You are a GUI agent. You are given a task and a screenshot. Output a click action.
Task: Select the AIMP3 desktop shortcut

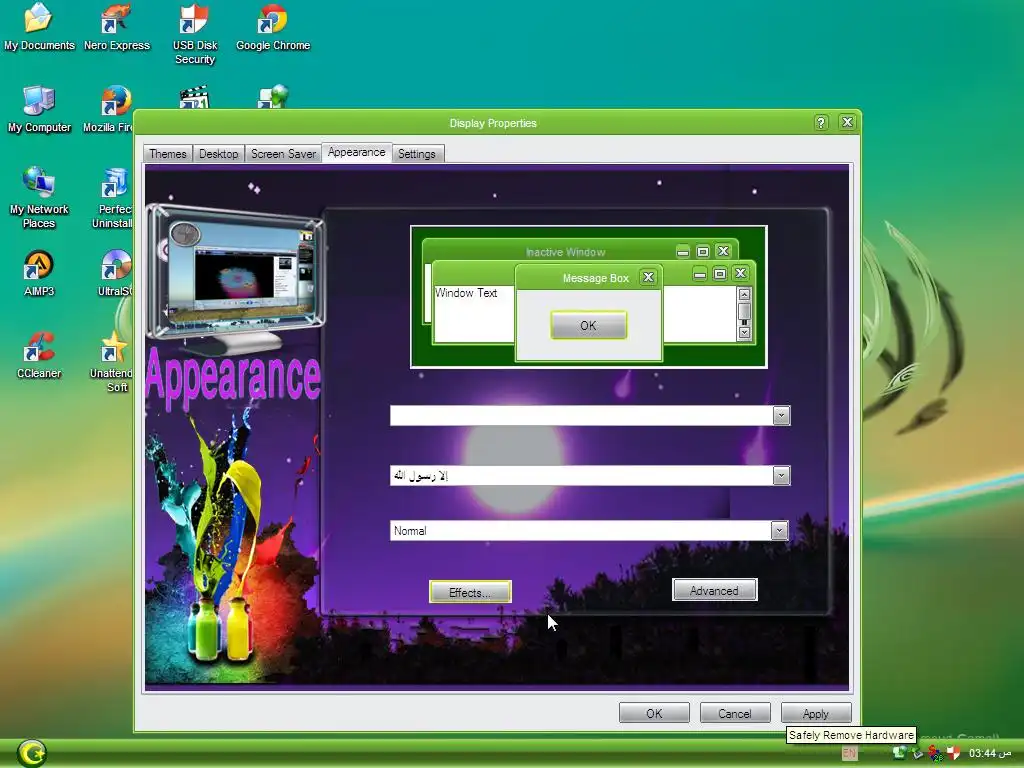coord(39,274)
